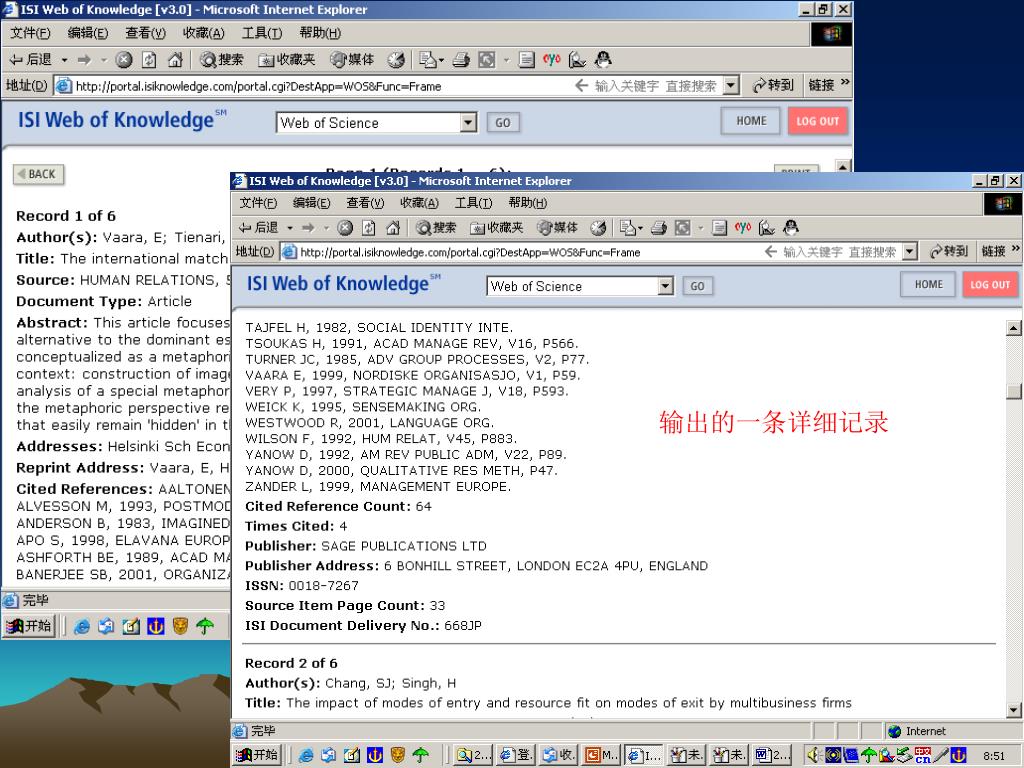Expand Web of Science dropdown in back window

pos(468,123)
